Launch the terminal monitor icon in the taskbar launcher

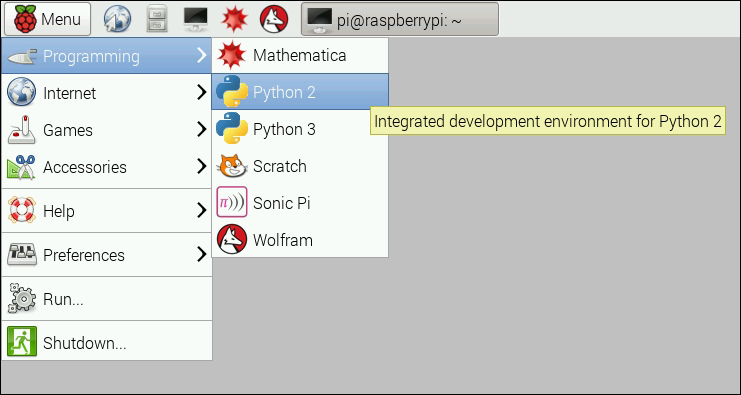196,19
